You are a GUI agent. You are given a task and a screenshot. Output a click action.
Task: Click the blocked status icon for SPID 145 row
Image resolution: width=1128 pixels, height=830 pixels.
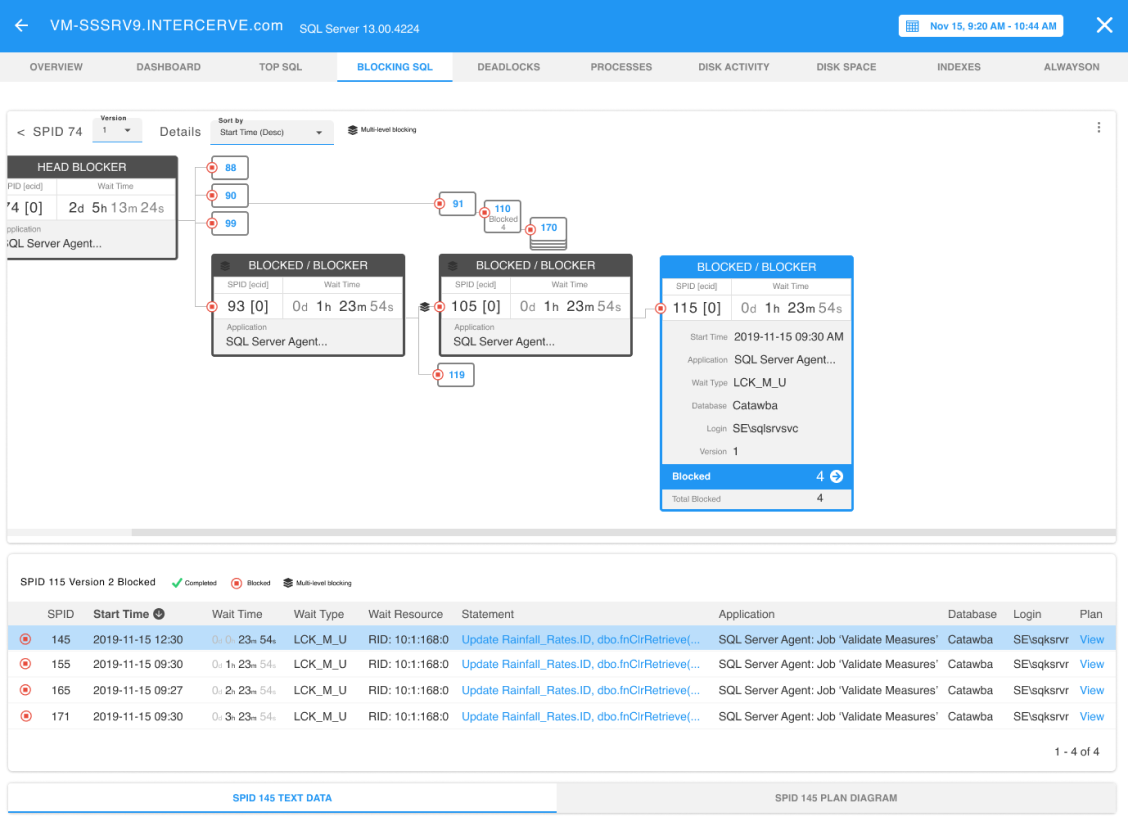click(26, 639)
